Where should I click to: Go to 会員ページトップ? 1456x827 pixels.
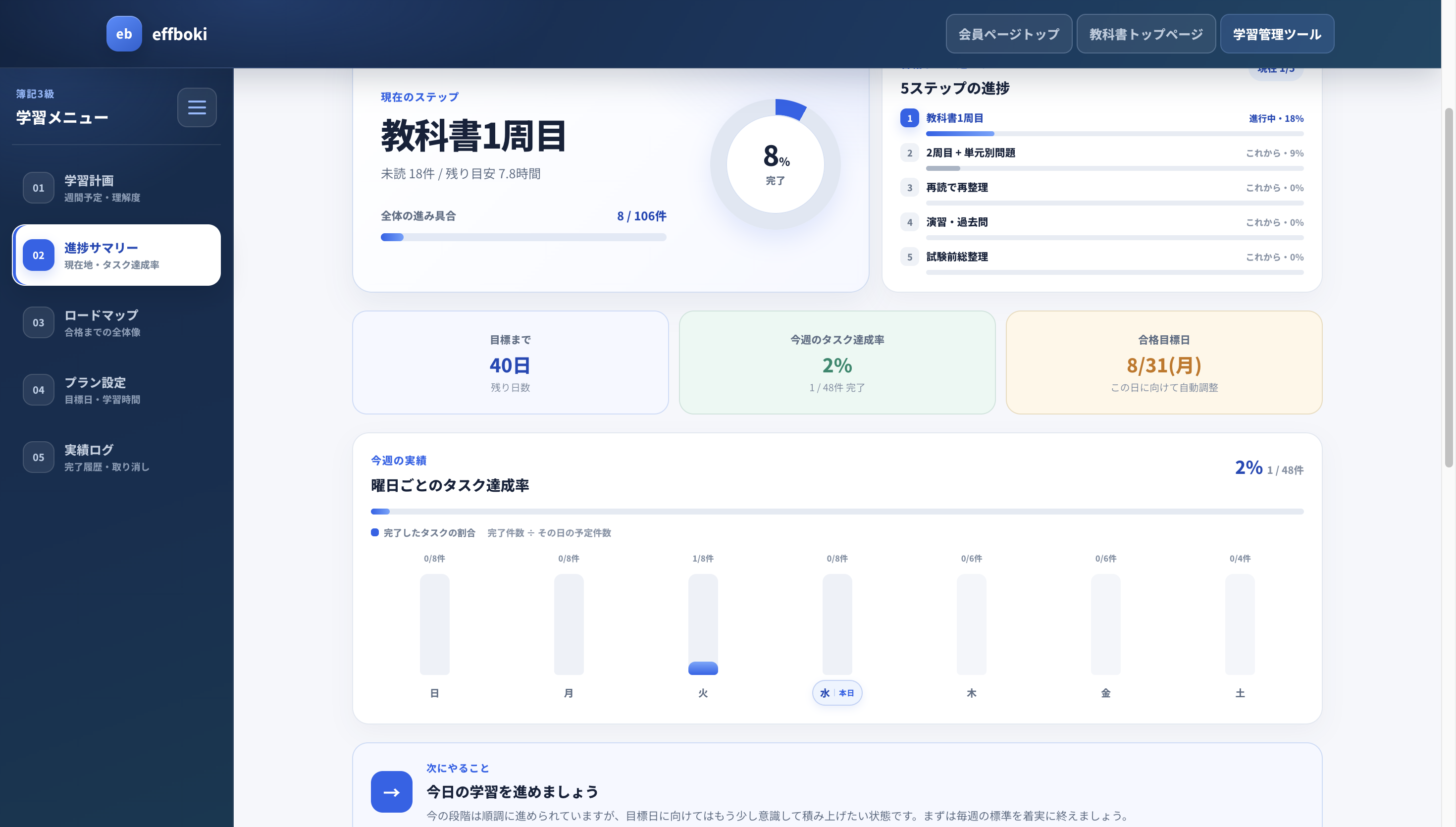coord(1008,34)
